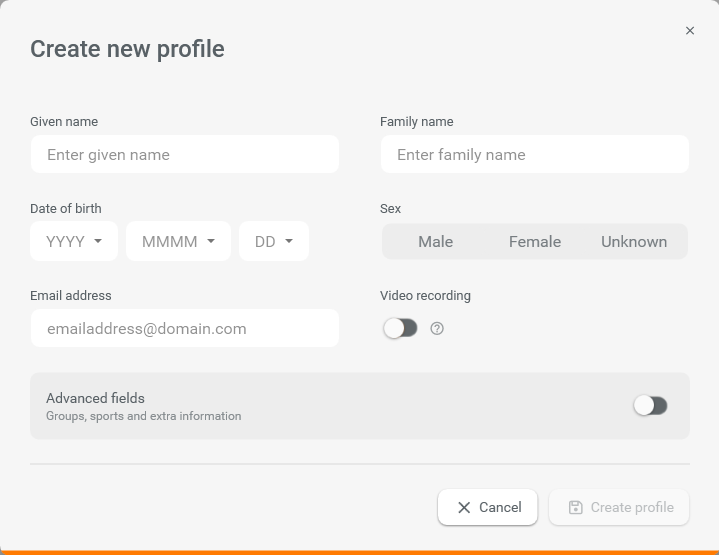Viewport: 719px width, 555px height.
Task: Select Unknown as sex
Action: click(x=634, y=242)
